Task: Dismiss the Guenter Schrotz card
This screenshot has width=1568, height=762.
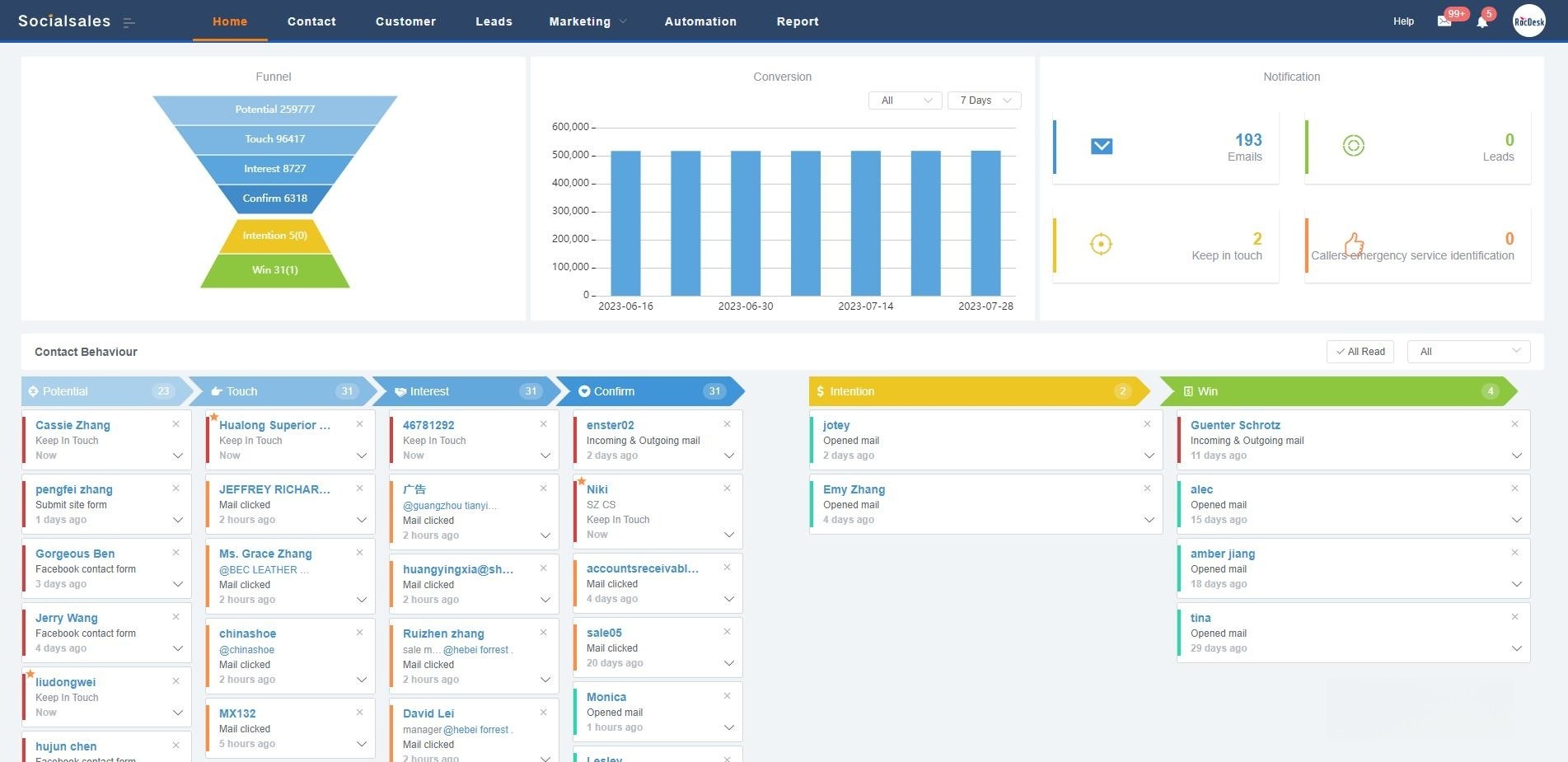Action: tap(1514, 424)
